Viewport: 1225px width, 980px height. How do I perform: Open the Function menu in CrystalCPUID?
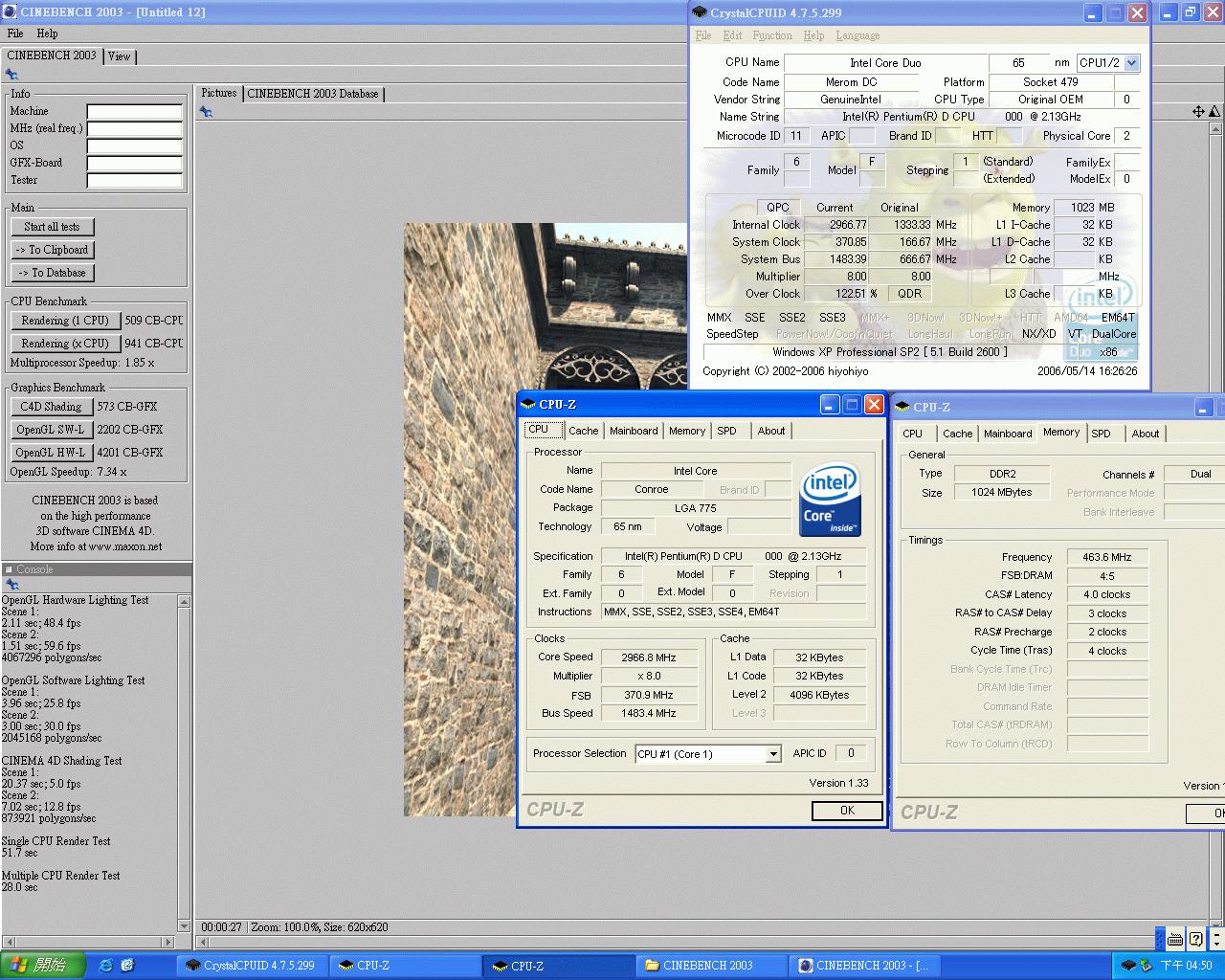[772, 35]
